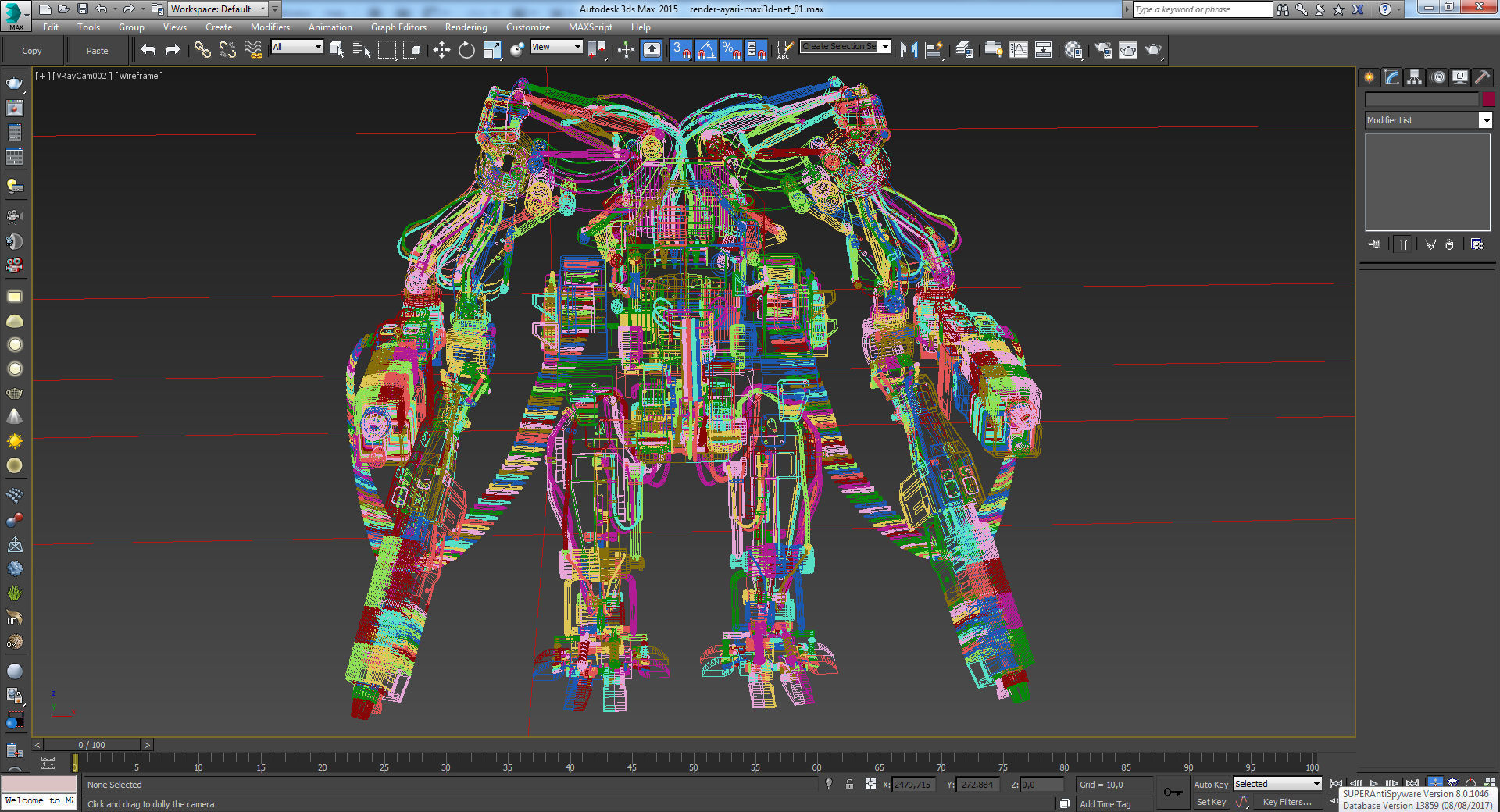This screenshot has height=812, width=1500.
Task: Activate Select and Rotate tool
Action: coord(466,50)
